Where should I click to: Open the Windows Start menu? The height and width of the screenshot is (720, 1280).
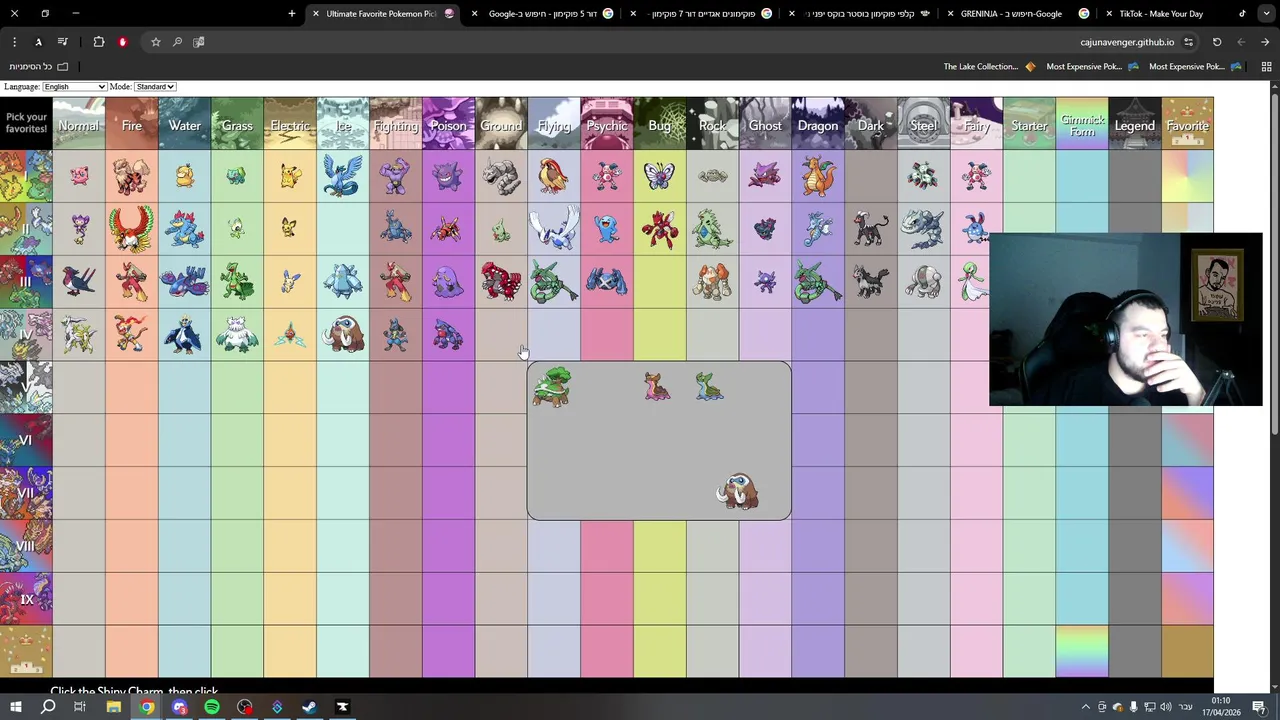[x=16, y=707]
